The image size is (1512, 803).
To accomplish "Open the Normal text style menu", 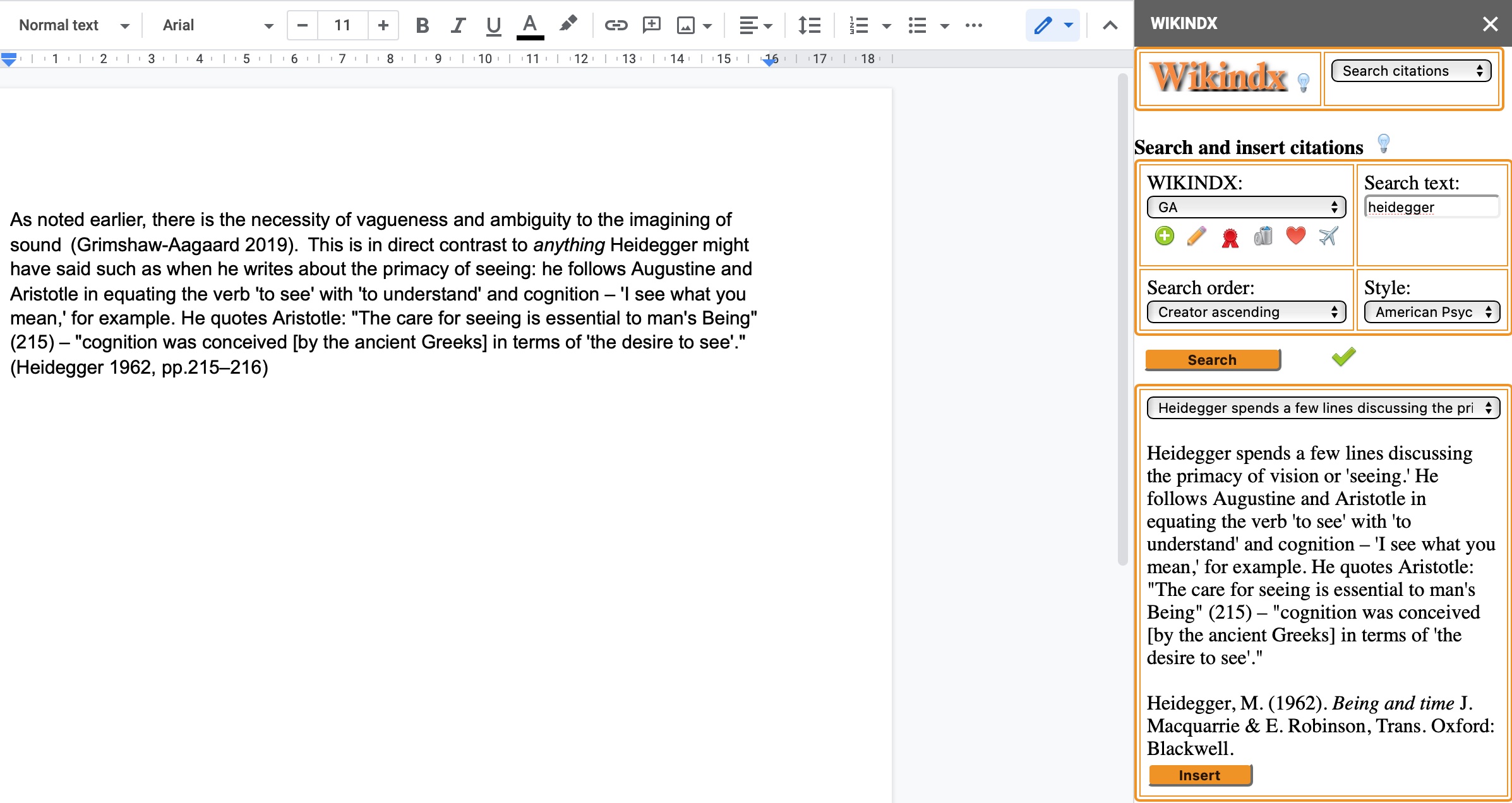I will [x=74, y=25].
